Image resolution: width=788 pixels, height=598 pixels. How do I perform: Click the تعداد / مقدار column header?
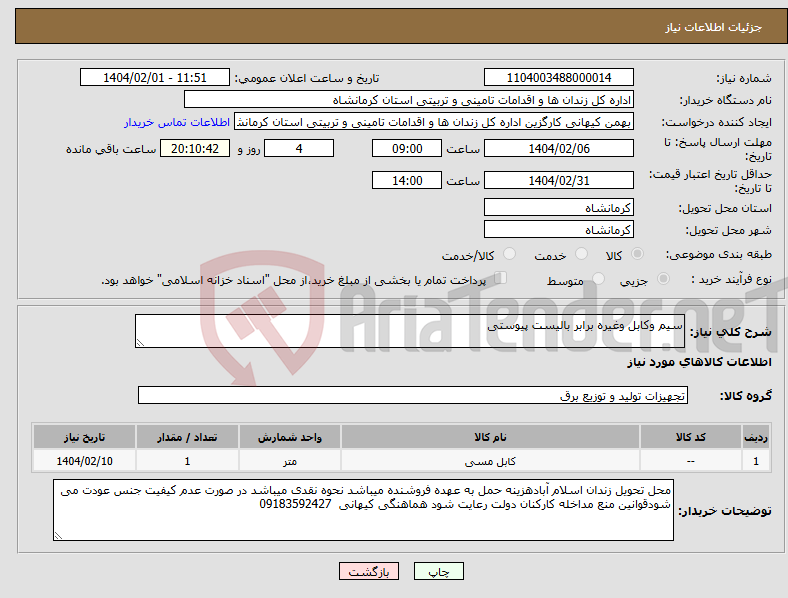click(x=187, y=437)
